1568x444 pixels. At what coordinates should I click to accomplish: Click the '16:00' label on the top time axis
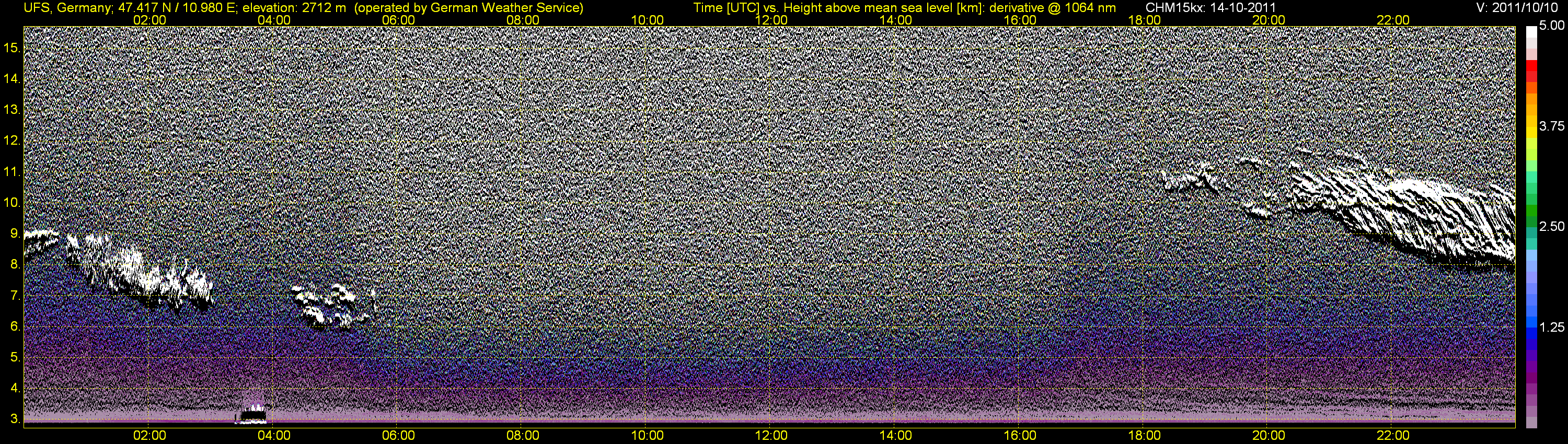tap(1020, 20)
